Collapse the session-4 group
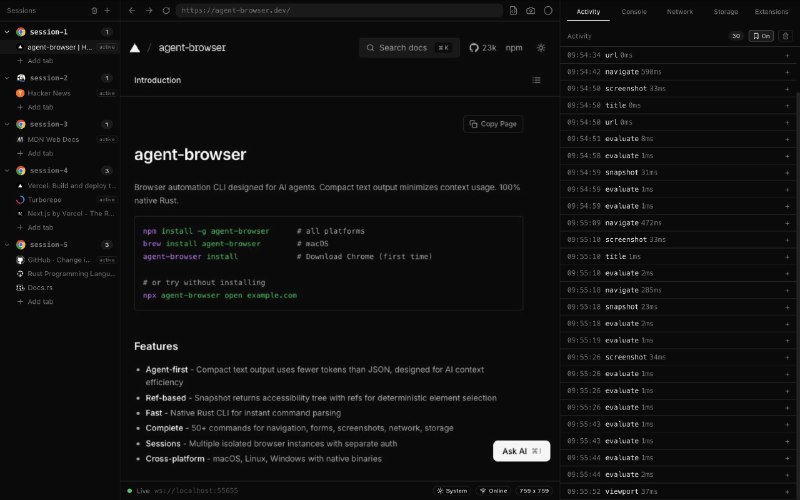This screenshot has width=800, height=500. (x=7, y=170)
